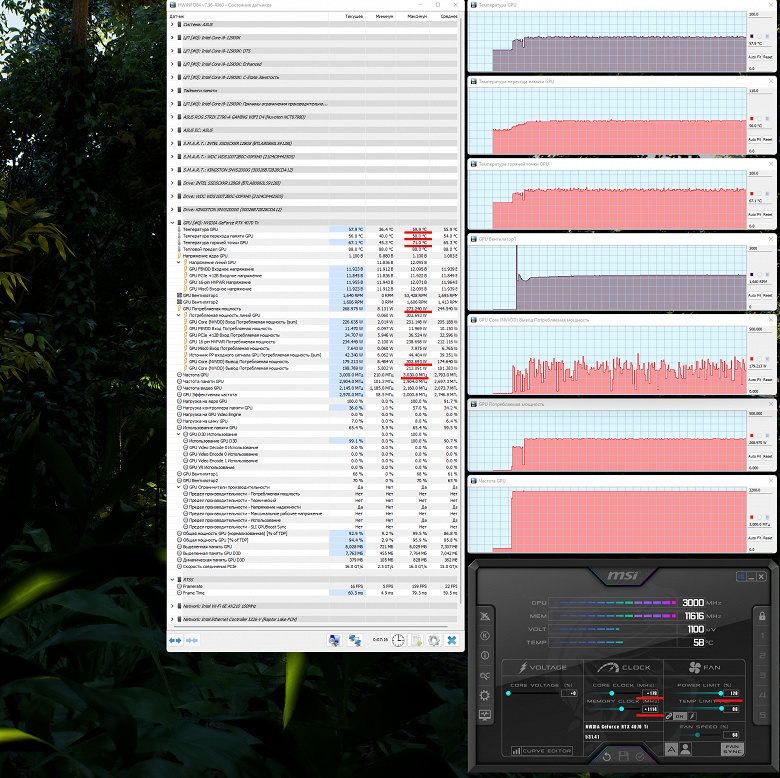
Task: Click the Core Clock slider handle
Action: click(x=611, y=693)
